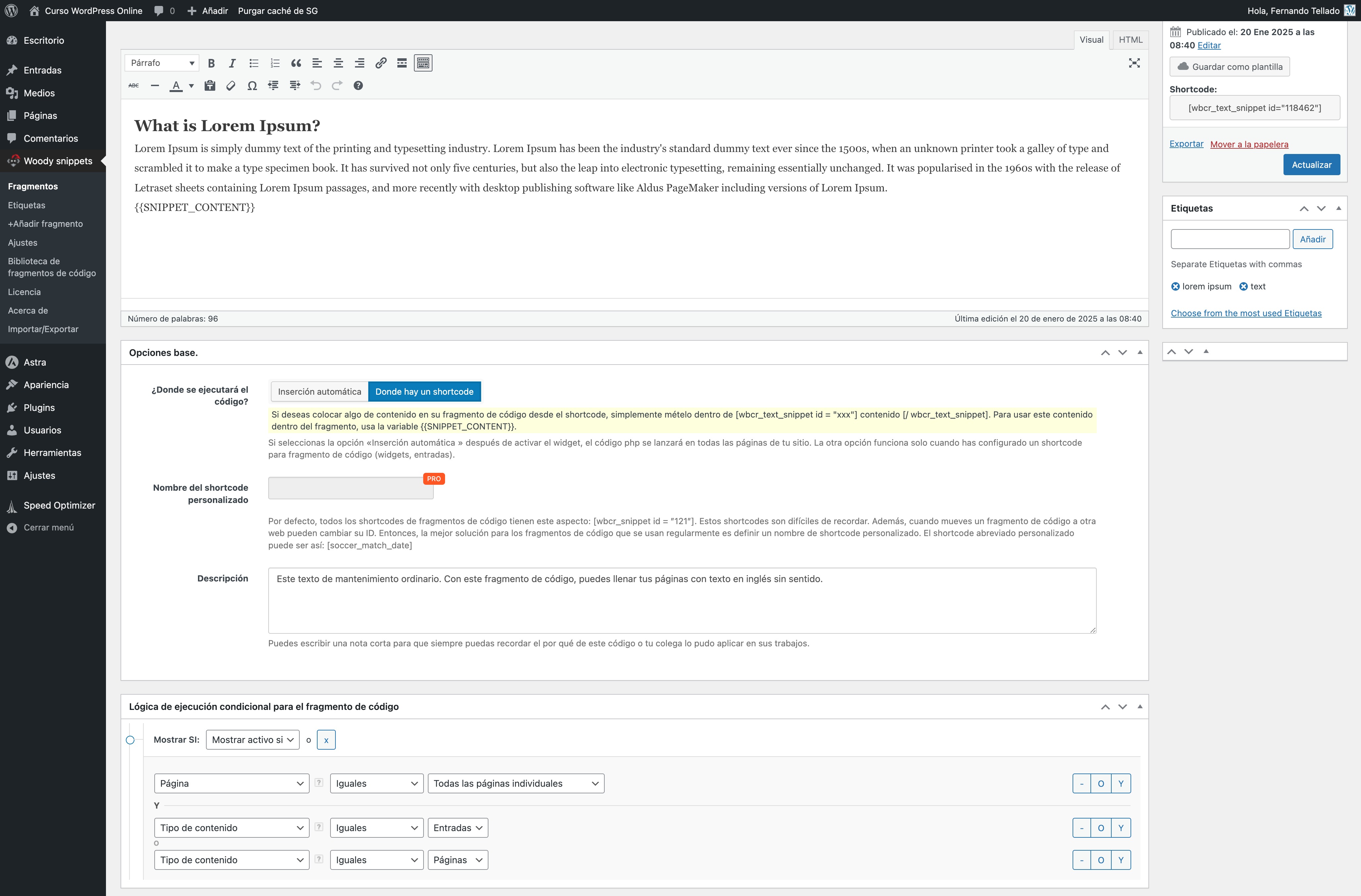Open the special character Omega tool
1361x896 pixels.
click(x=252, y=86)
